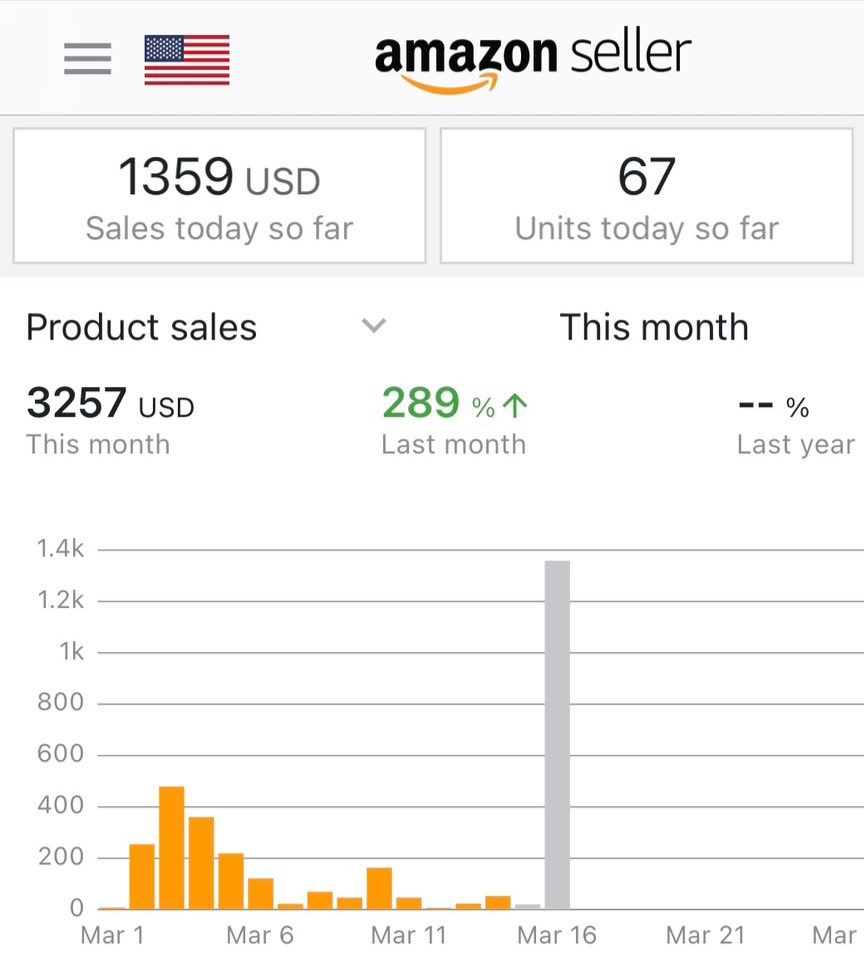Tap the Mar 6 axis label
864x972 pixels.
pos(260,935)
